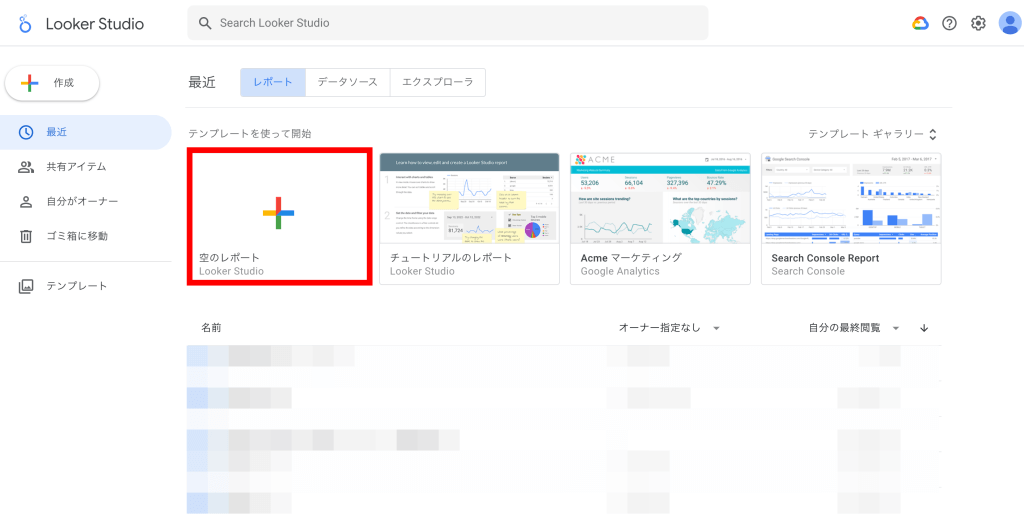
Task: Create a 空のレポート blank report
Action: (280, 216)
